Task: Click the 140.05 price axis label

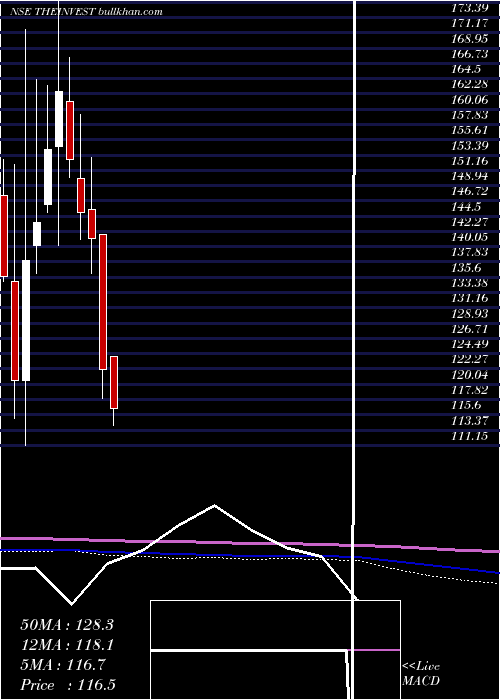Action: [x=470, y=237]
